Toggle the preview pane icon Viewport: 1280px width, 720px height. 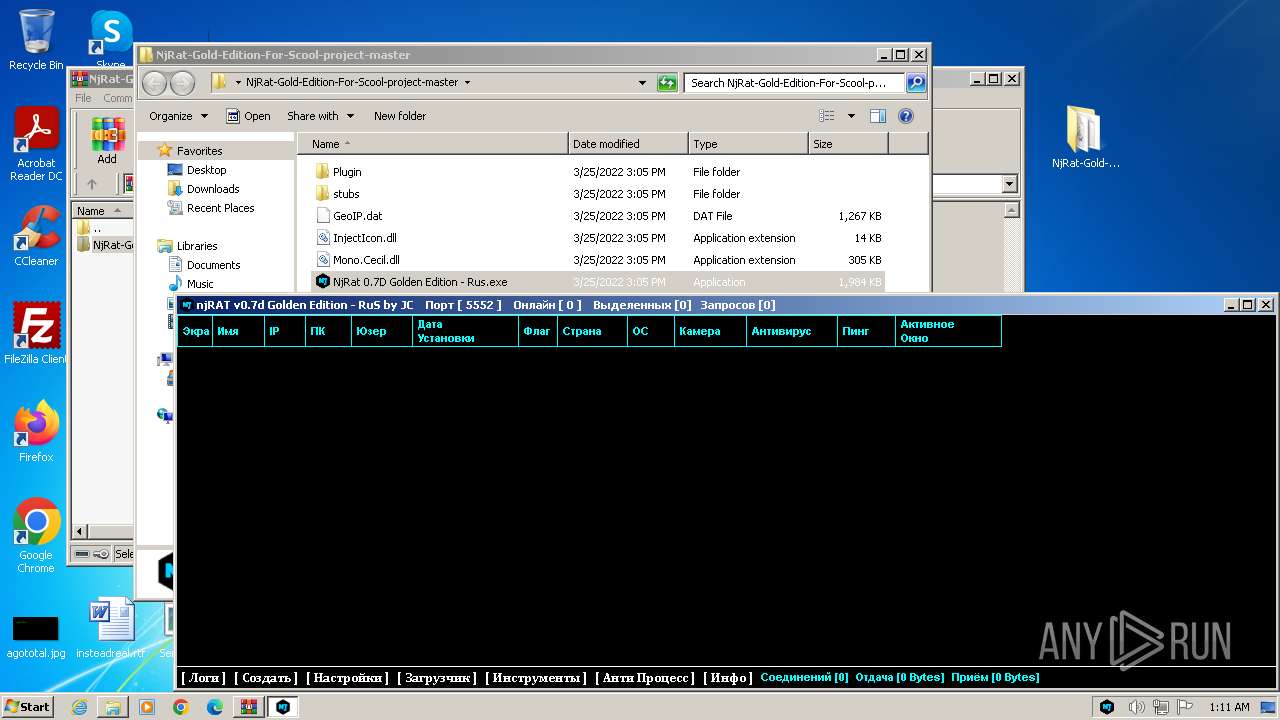pyautogui.click(x=877, y=116)
